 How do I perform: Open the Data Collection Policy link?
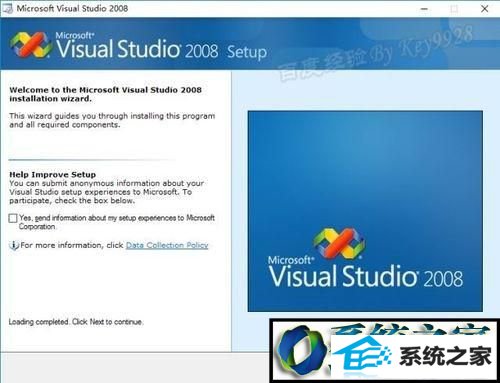click(167, 245)
